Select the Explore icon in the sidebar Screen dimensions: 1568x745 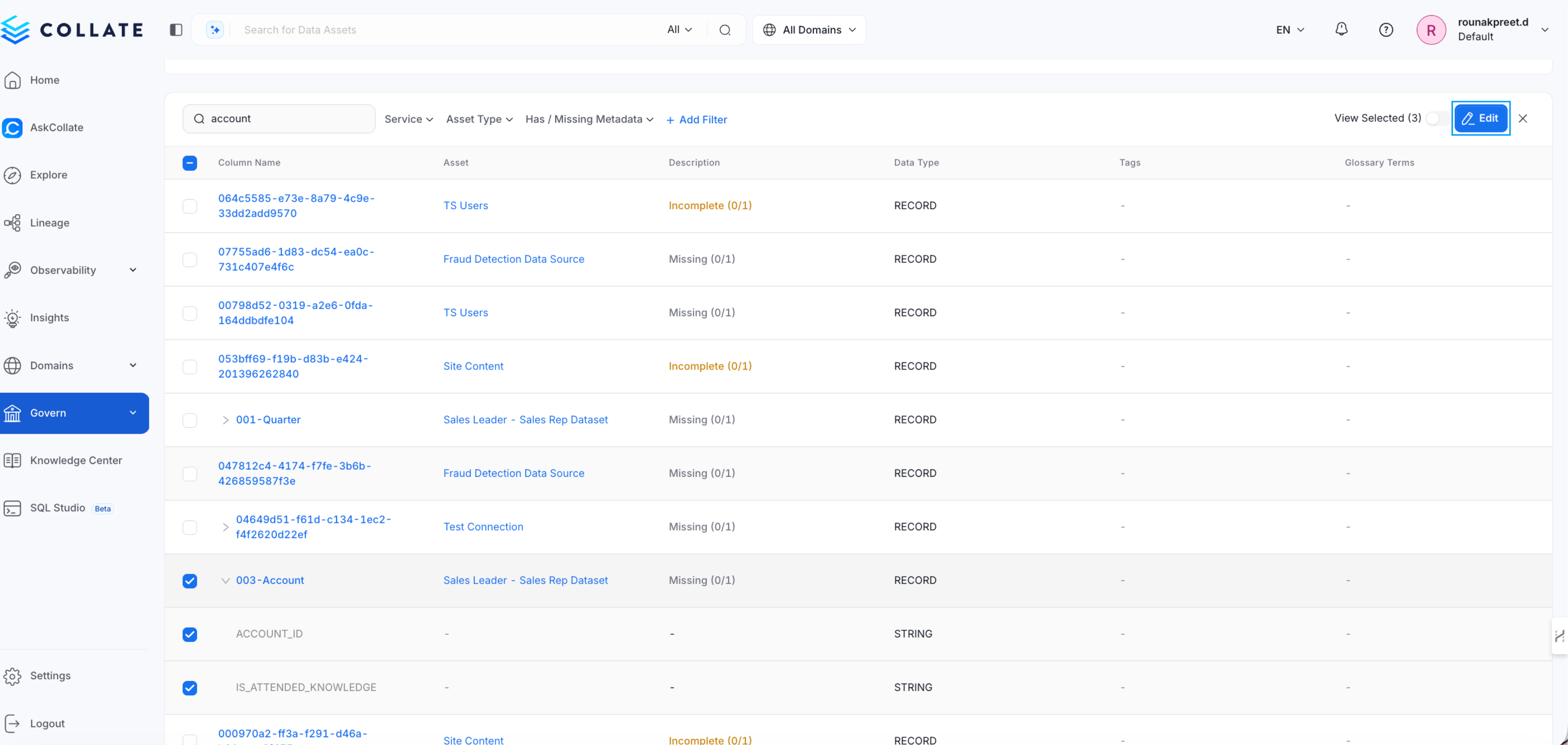13,175
